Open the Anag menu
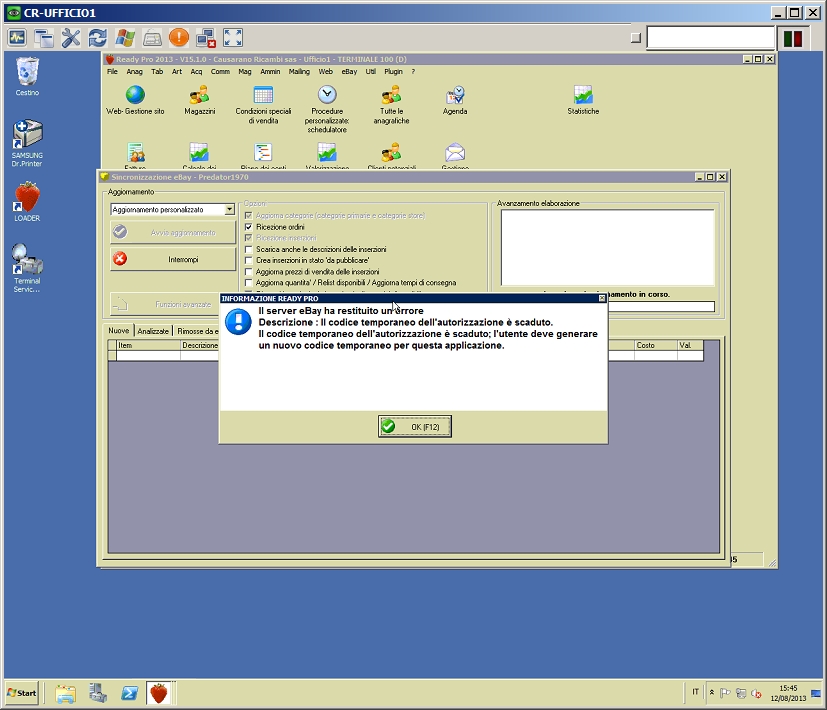Image resolution: width=827 pixels, height=710 pixels. click(x=134, y=71)
